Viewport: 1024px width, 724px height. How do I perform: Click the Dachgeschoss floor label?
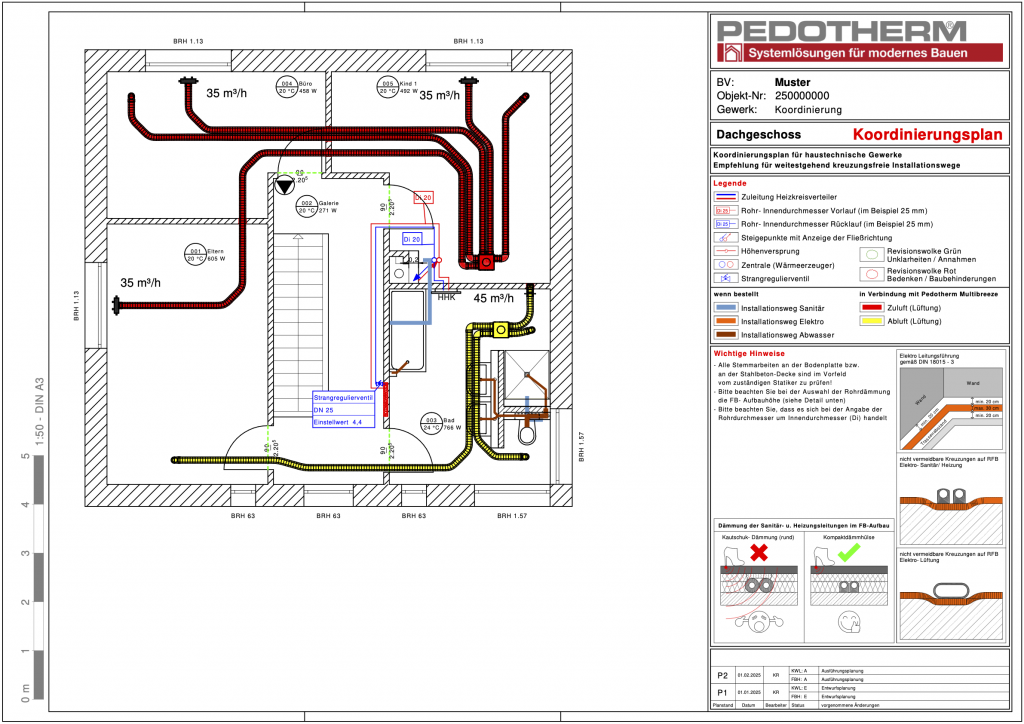[x=758, y=134]
